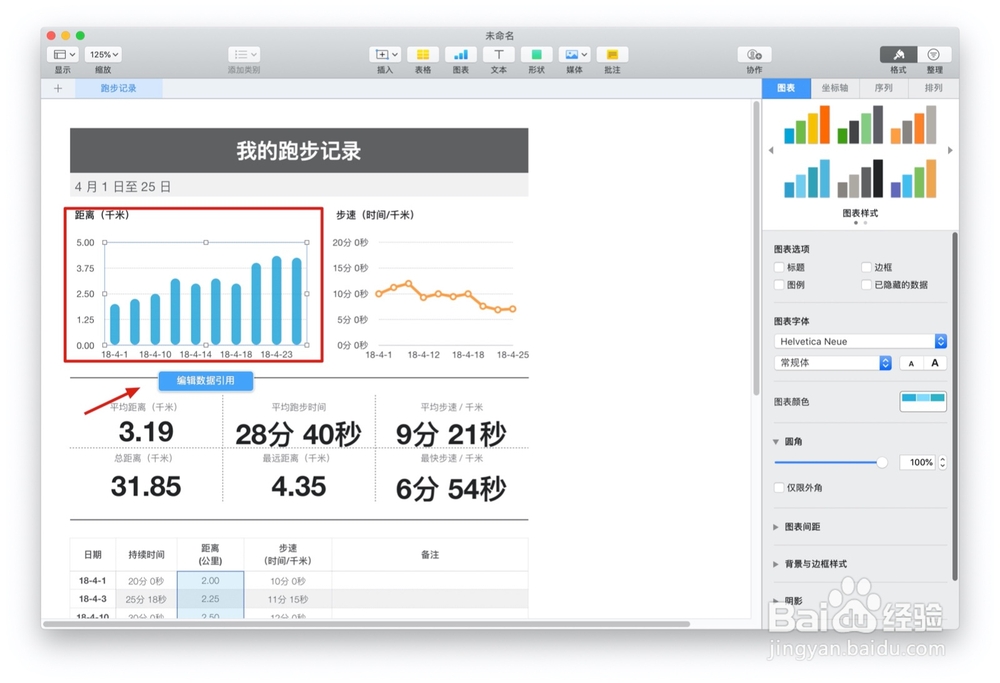Enable the Legend (图例) checkbox

tap(779, 285)
